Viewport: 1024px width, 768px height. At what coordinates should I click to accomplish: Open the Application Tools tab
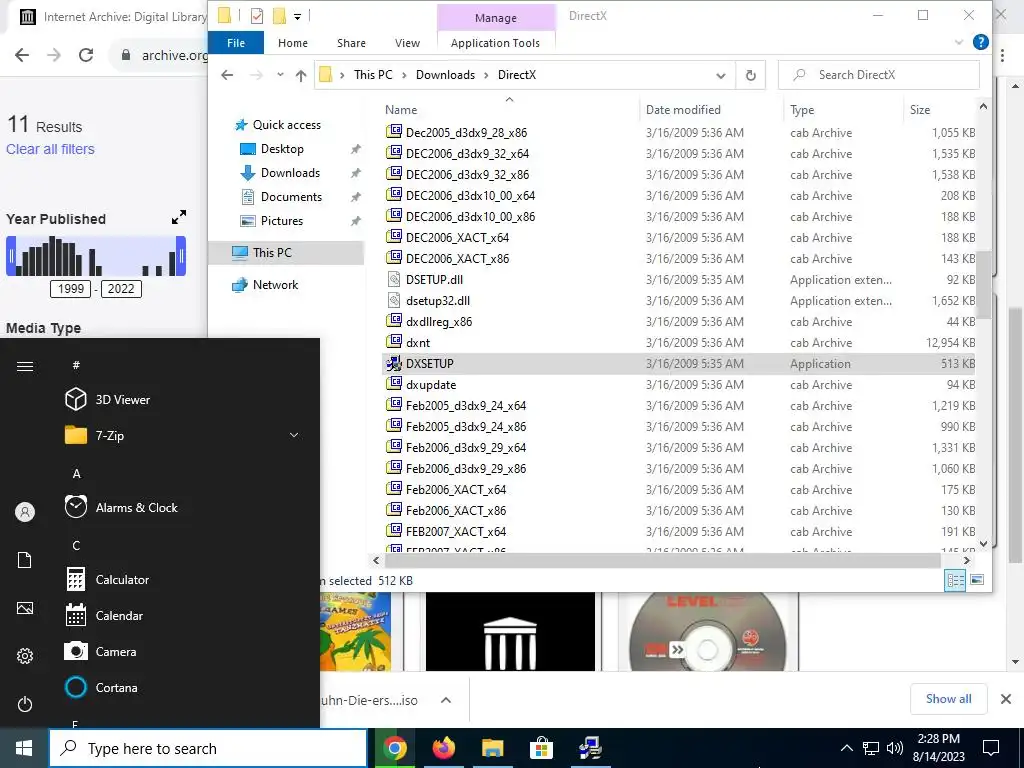pos(495,43)
